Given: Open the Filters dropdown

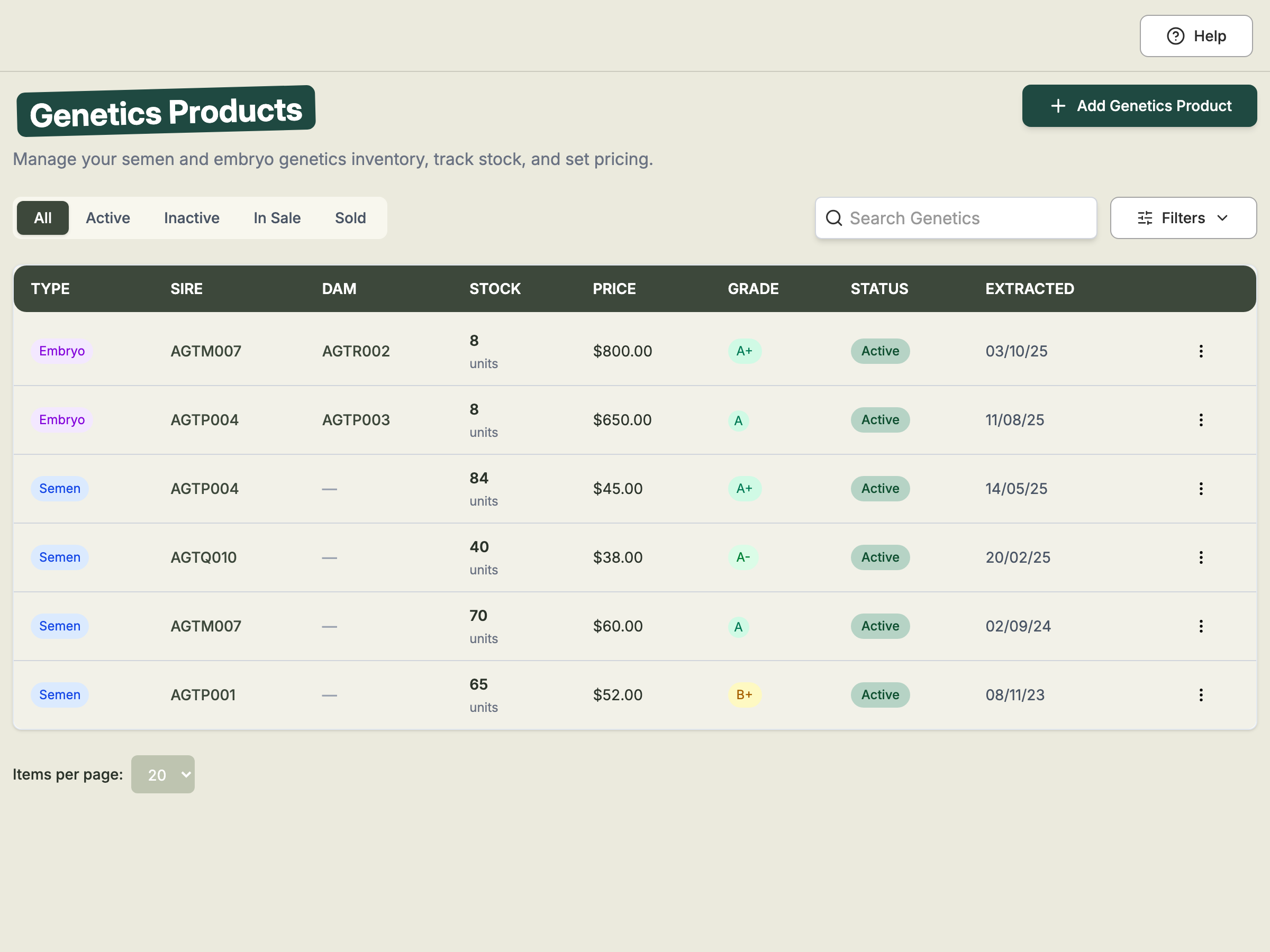Looking at the screenshot, I should click(1183, 218).
